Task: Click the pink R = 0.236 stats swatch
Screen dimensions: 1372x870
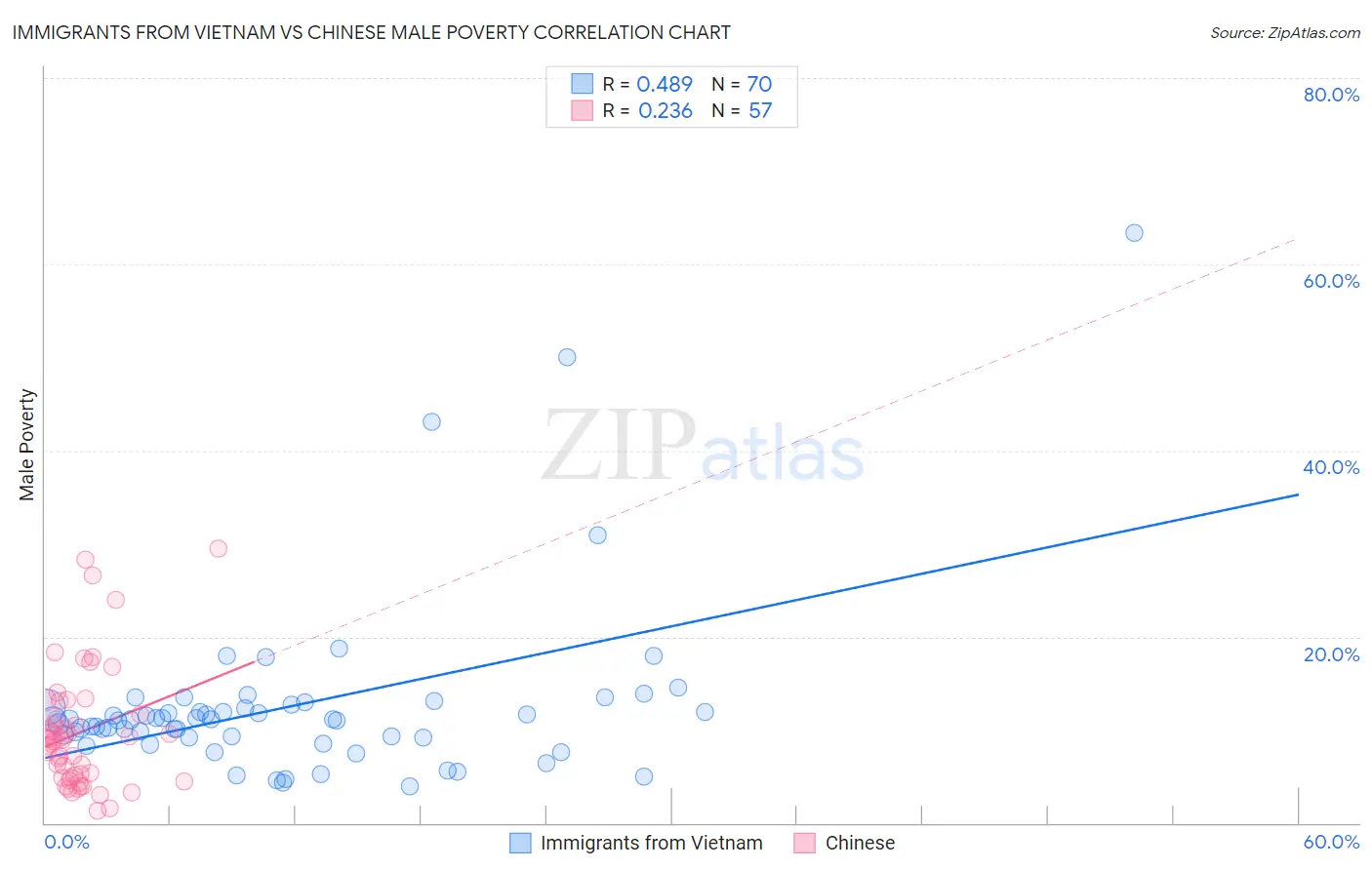Action: 583,110
